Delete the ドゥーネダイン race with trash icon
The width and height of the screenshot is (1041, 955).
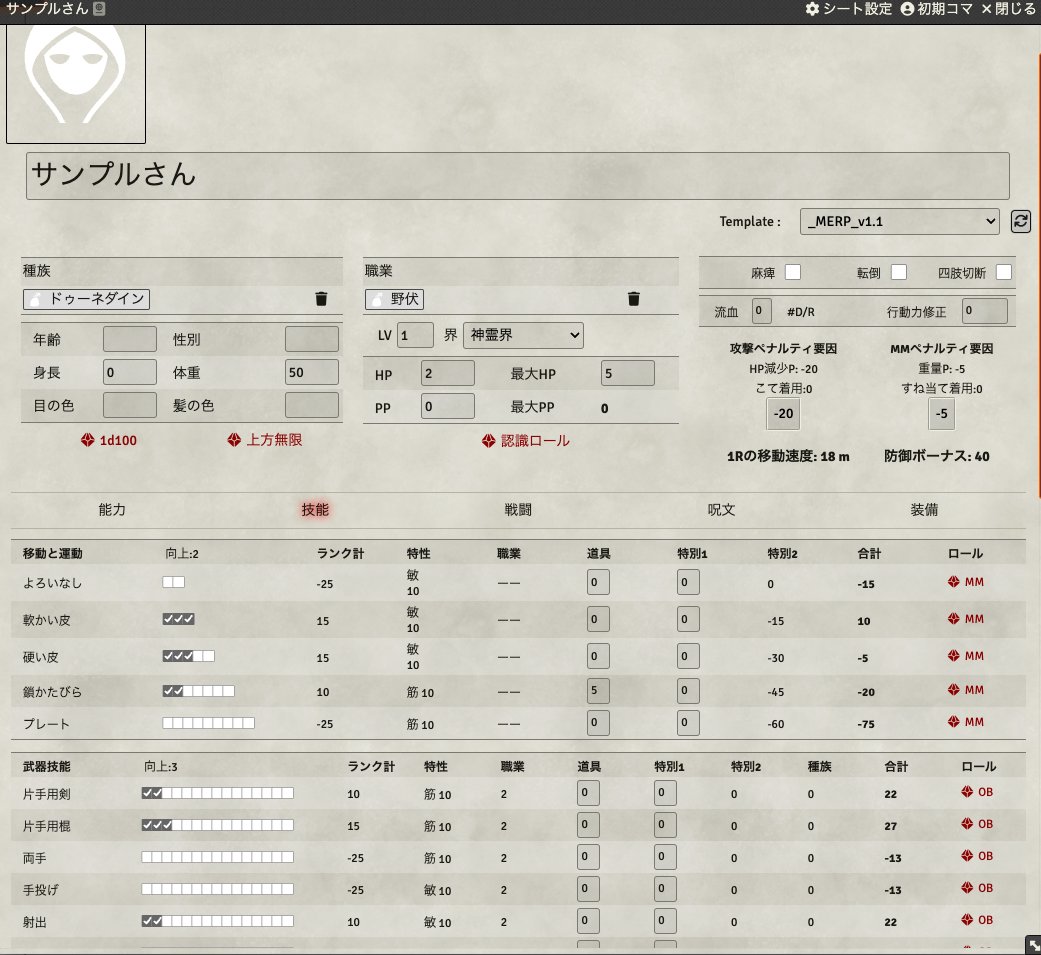[321, 299]
